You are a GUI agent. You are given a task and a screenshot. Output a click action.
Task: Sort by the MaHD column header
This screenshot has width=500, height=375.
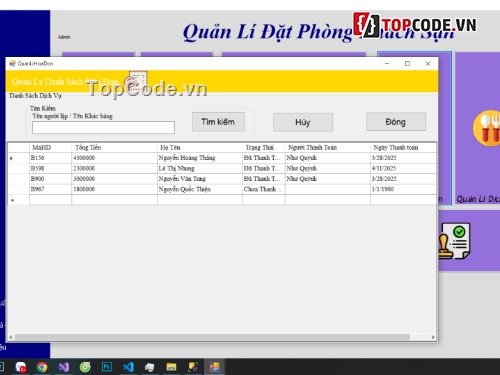coord(50,147)
